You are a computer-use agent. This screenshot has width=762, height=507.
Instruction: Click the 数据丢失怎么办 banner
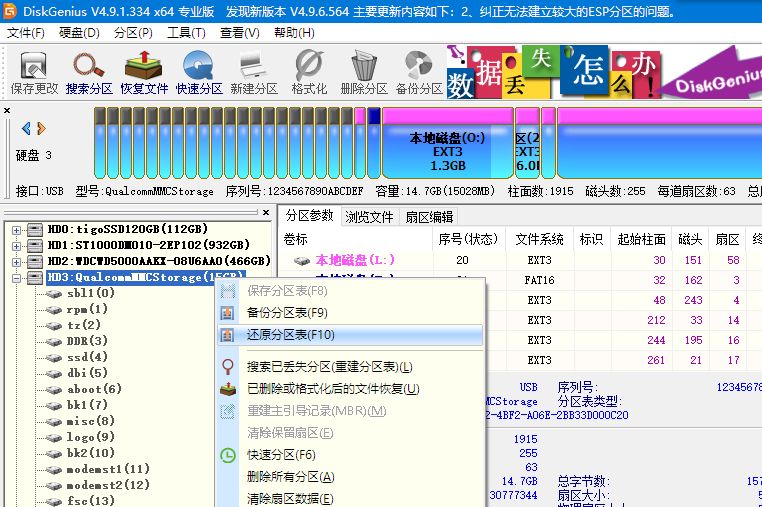pyautogui.click(x=554, y=72)
